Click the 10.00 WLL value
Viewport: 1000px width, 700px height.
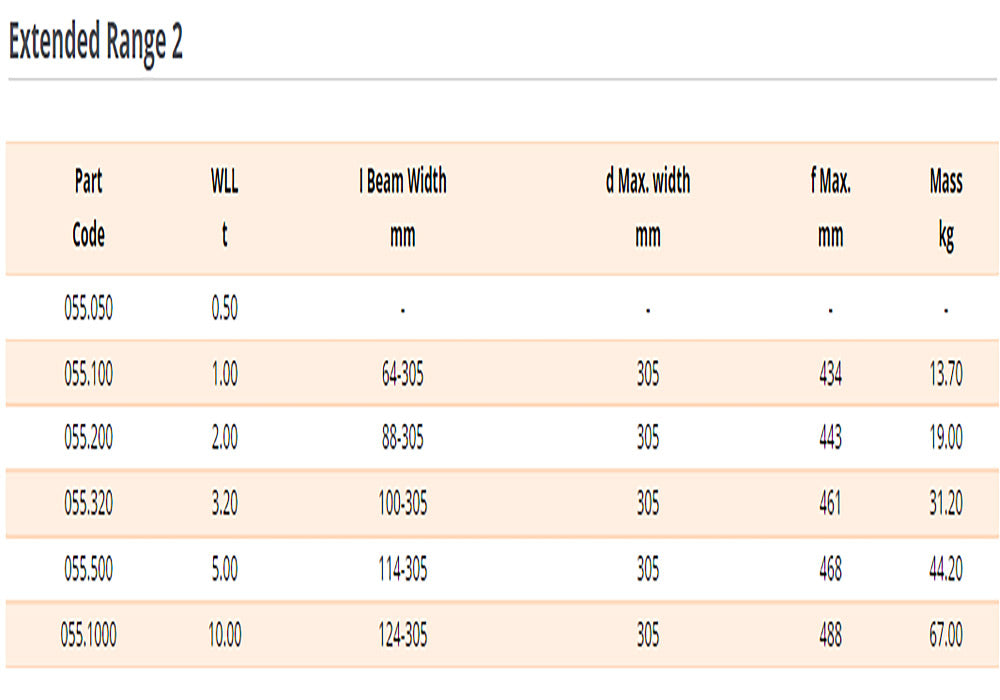(x=224, y=634)
